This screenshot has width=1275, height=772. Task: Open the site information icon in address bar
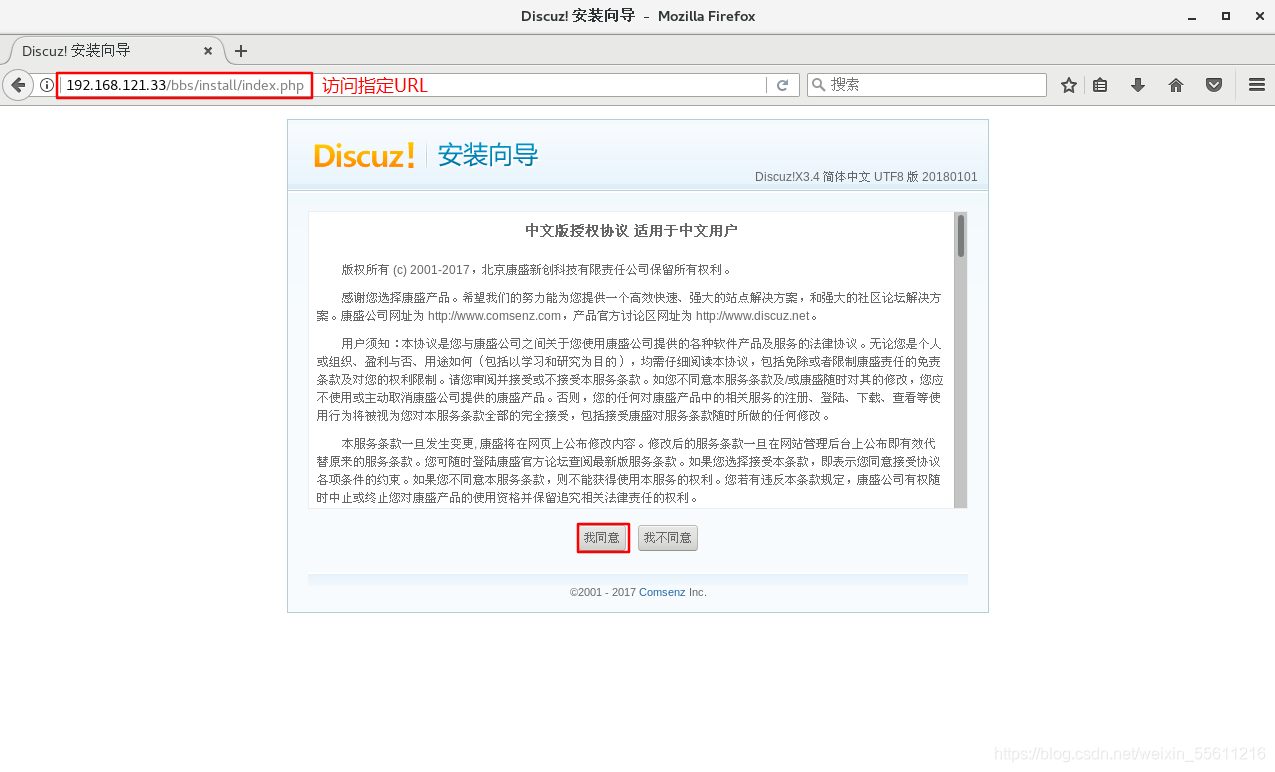[x=46, y=85]
